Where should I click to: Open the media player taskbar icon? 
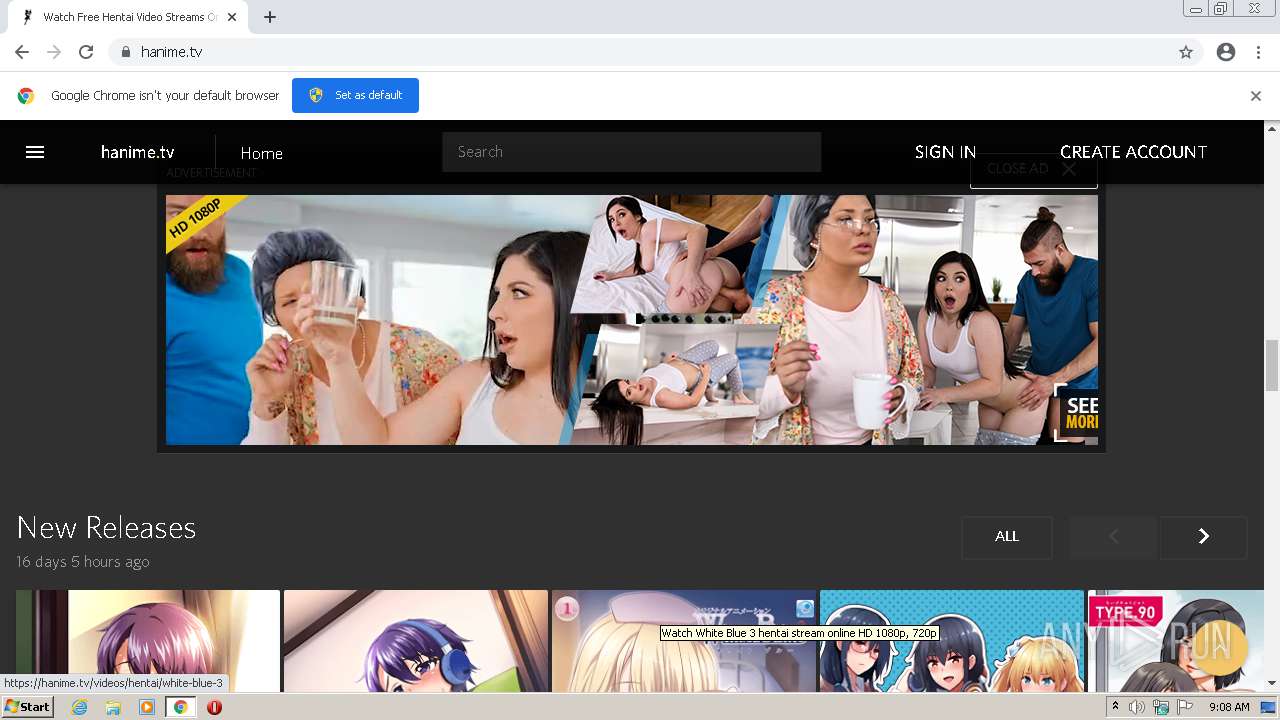[x=147, y=707]
